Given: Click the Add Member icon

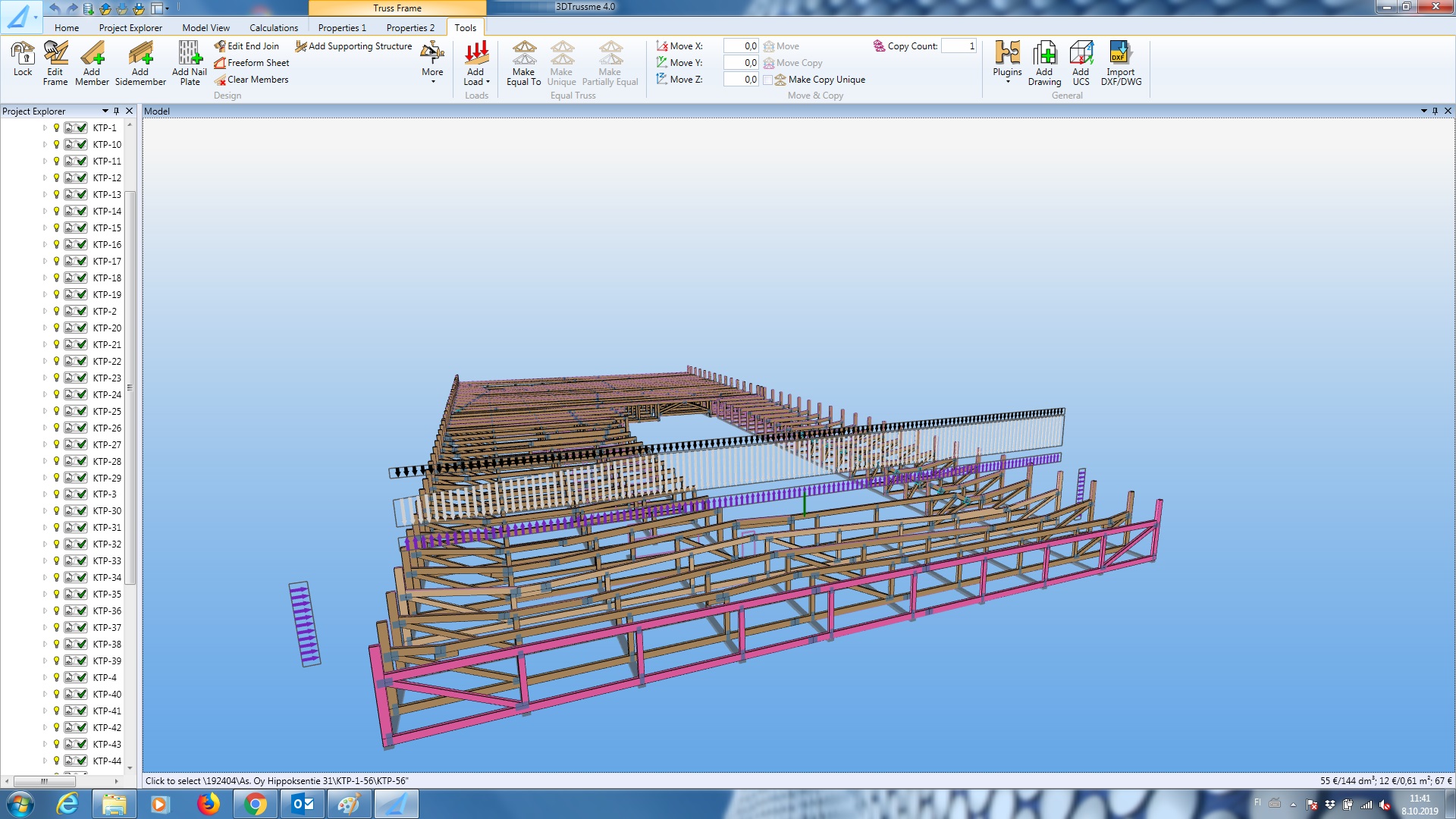Looking at the screenshot, I should click(x=92, y=54).
